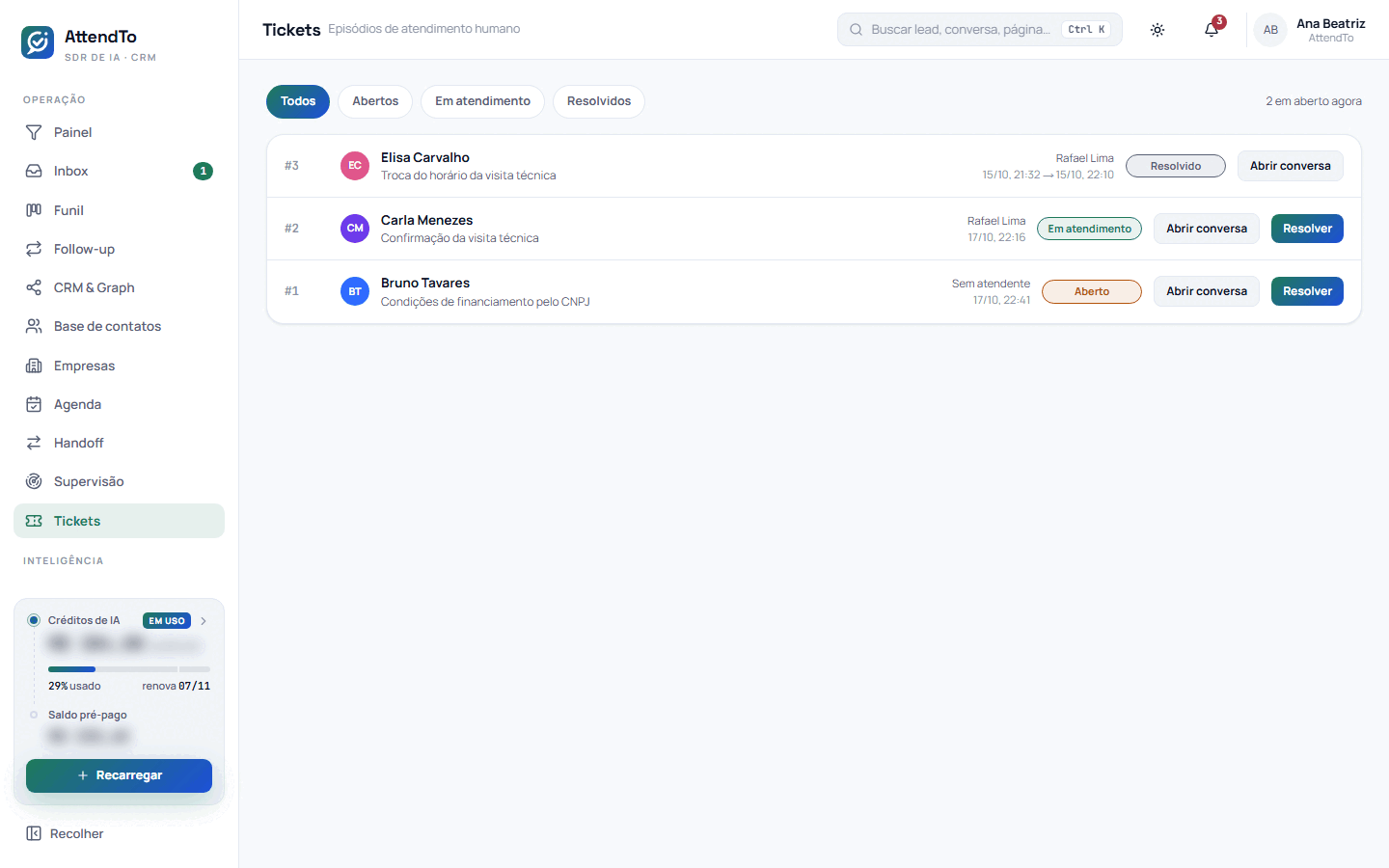Focus the Buscar lead search field
Image resolution: width=1389 pixels, height=868 pixels.
coord(980,30)
